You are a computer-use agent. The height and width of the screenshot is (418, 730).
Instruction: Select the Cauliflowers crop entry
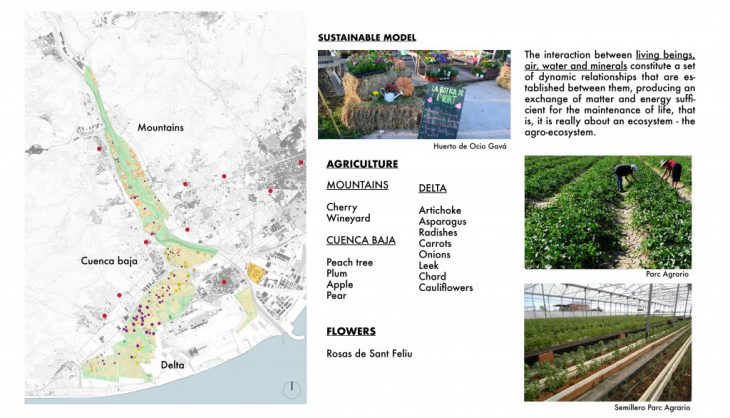coord(446,288)
